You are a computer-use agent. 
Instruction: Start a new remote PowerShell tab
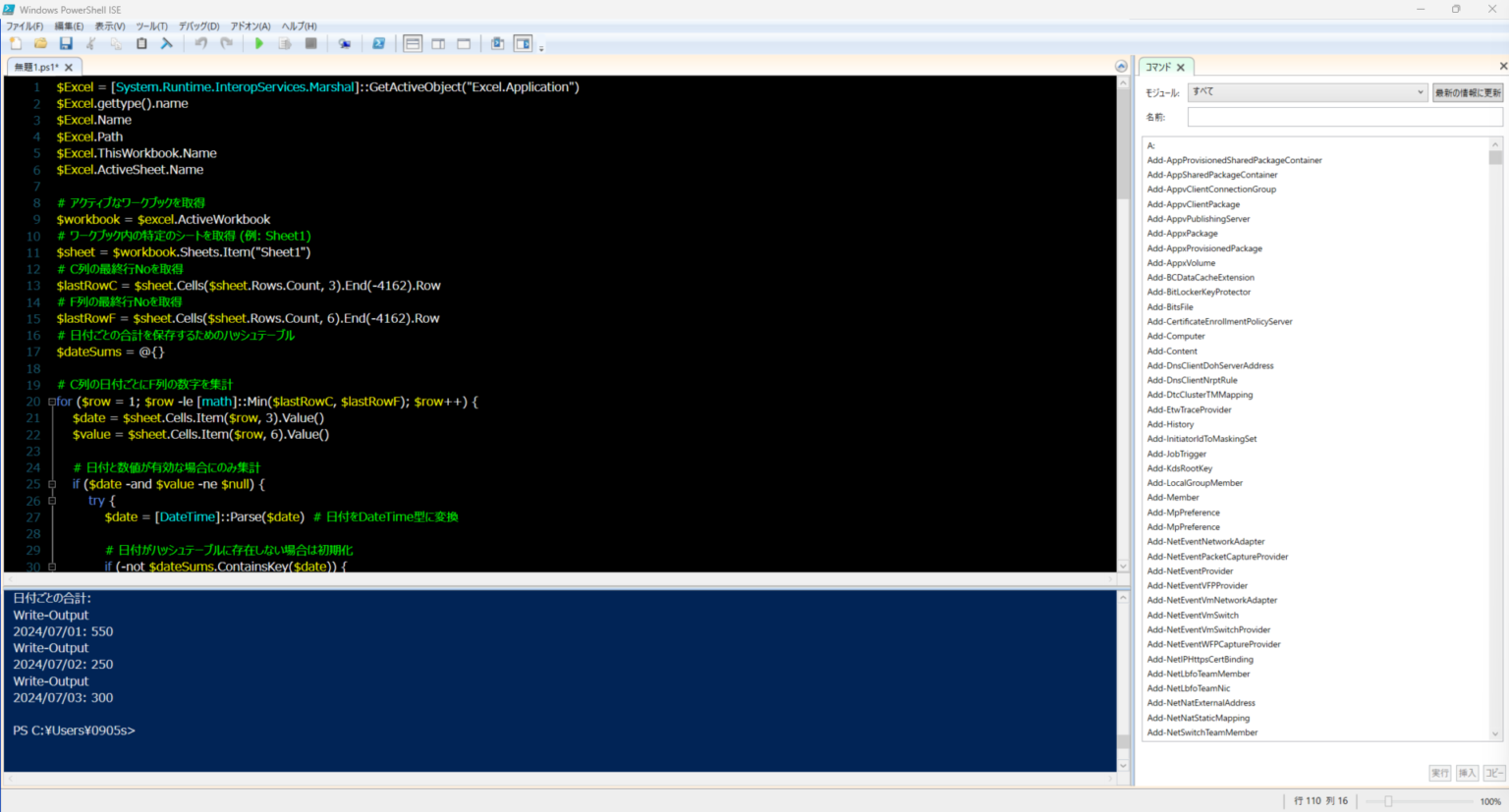(345, 44)
